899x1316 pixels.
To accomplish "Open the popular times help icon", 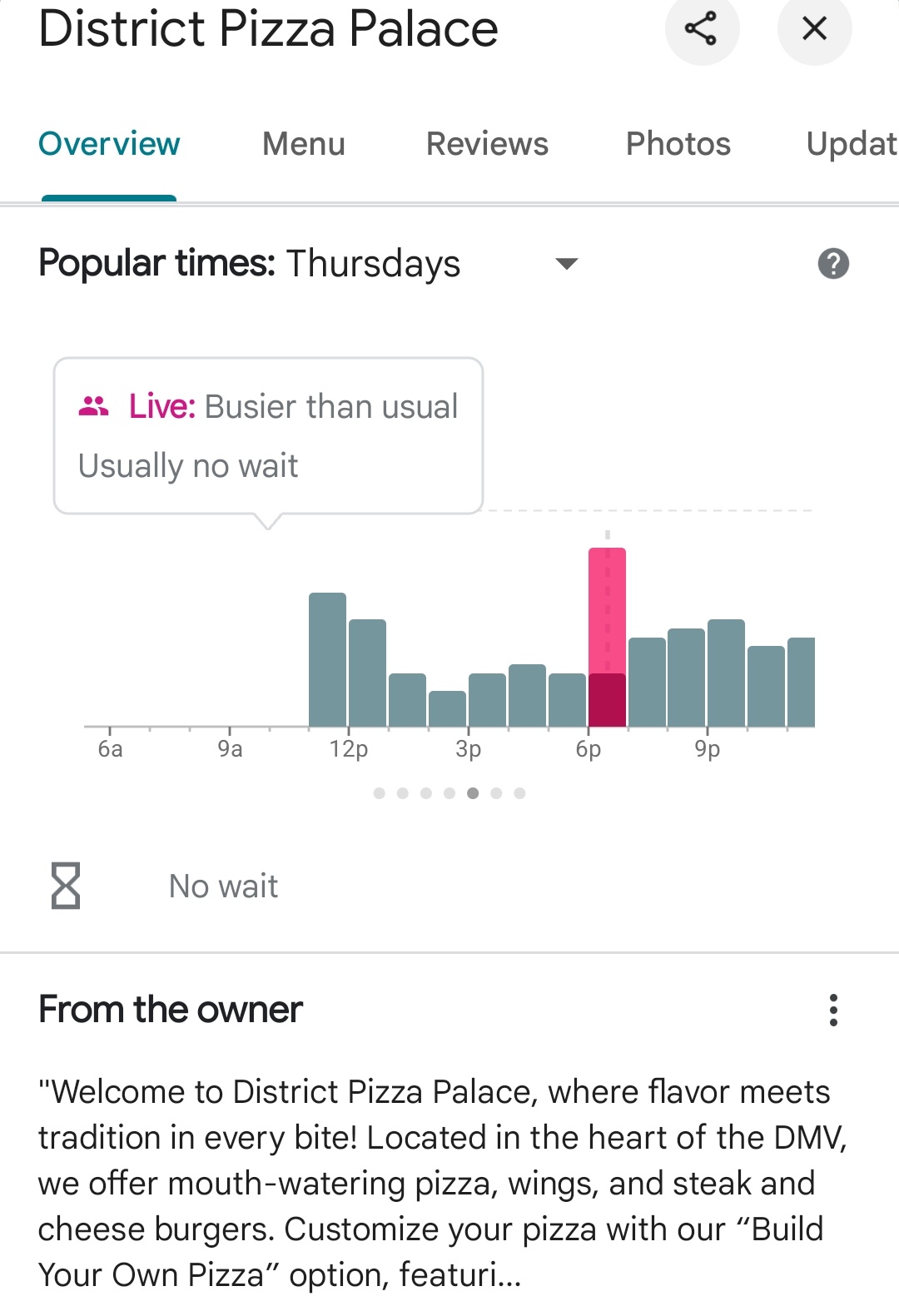I will [x=833, y=264].
